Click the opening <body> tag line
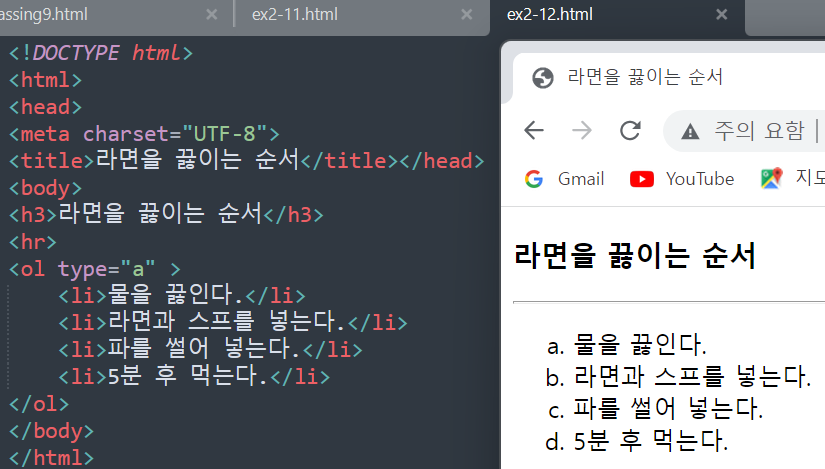The image size is (825, 469). click(x=45, y=188)
